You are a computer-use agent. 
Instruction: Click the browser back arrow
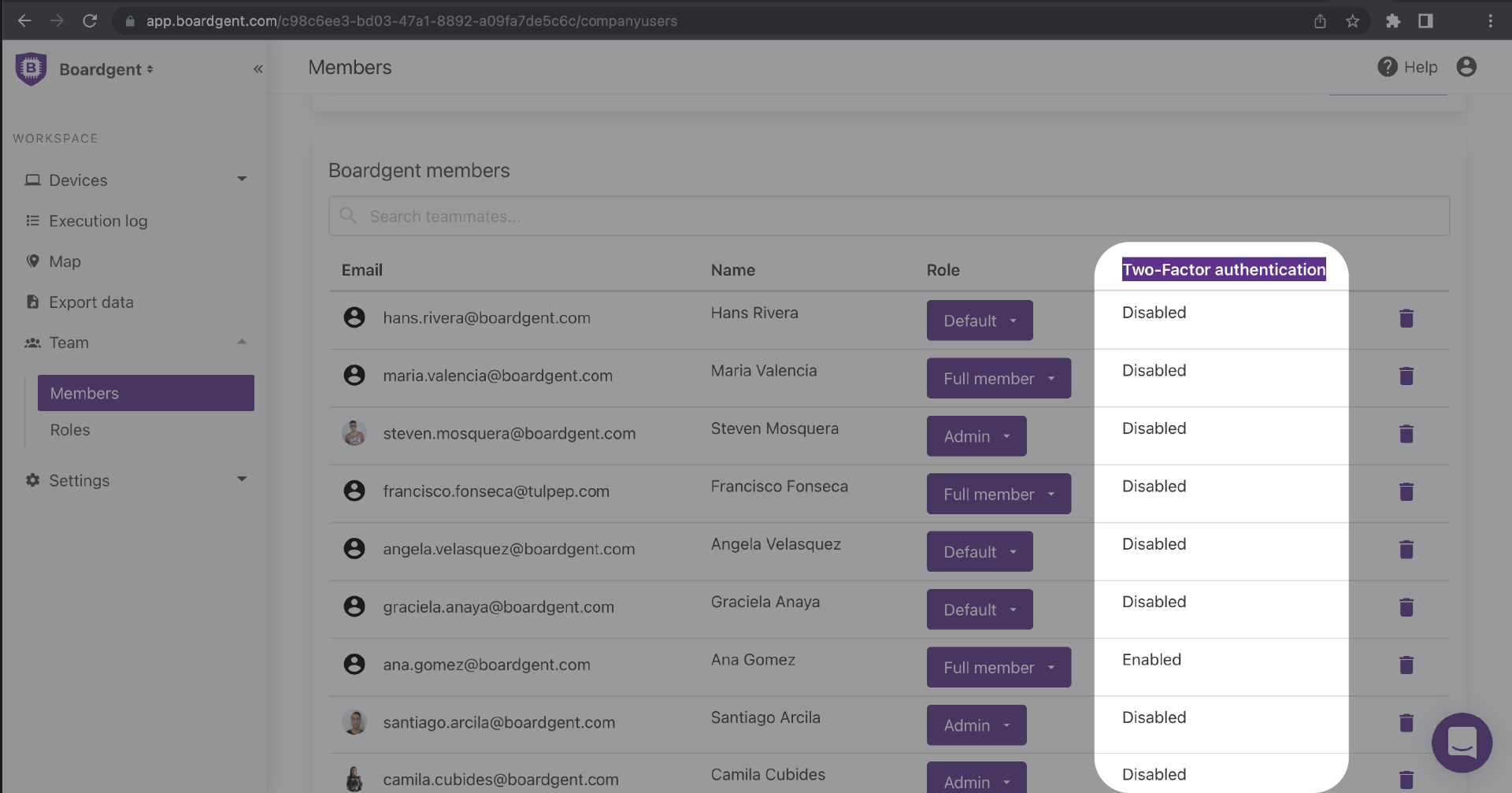click(24, 21)
